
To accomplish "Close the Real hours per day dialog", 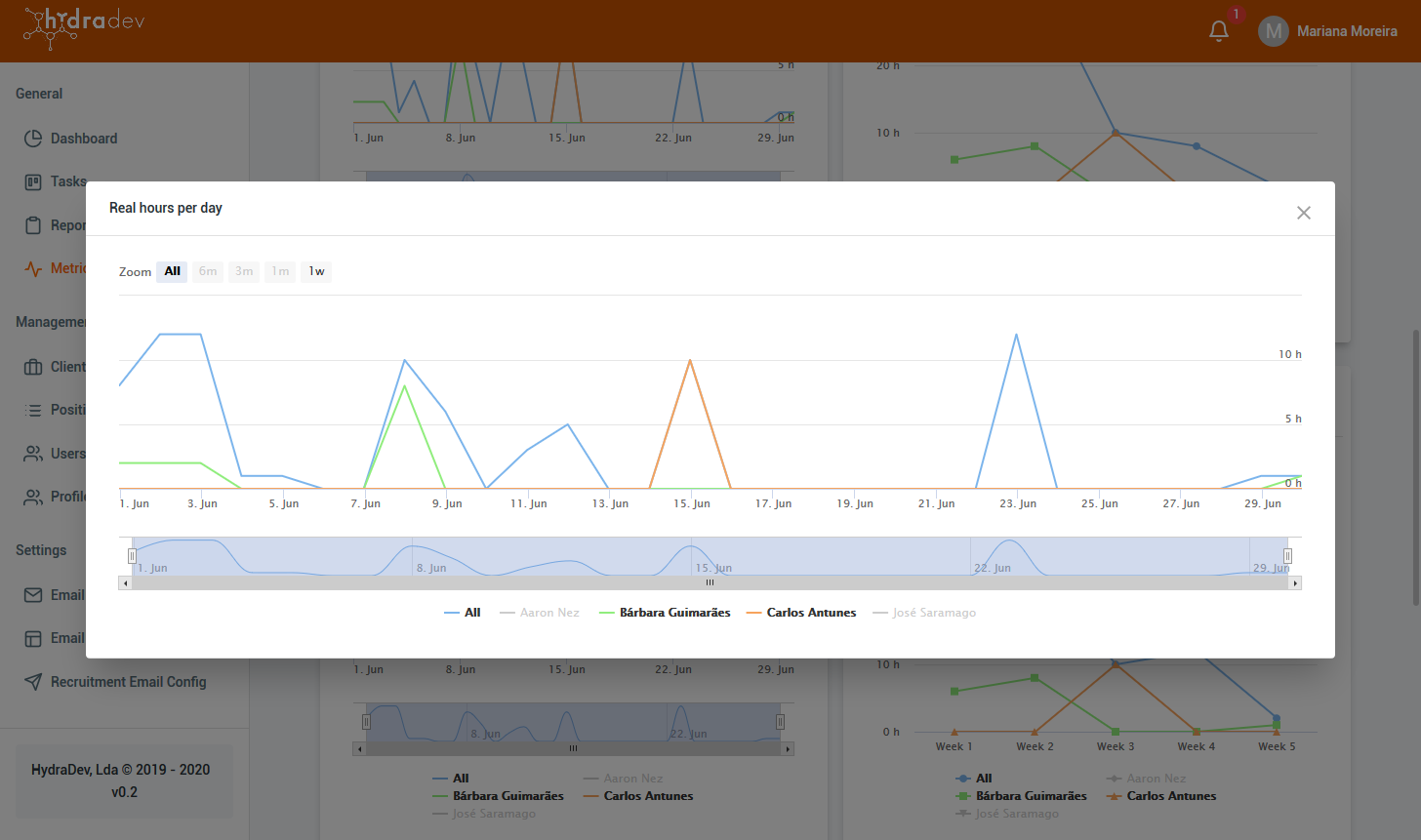I will [x=1303, y=213].
